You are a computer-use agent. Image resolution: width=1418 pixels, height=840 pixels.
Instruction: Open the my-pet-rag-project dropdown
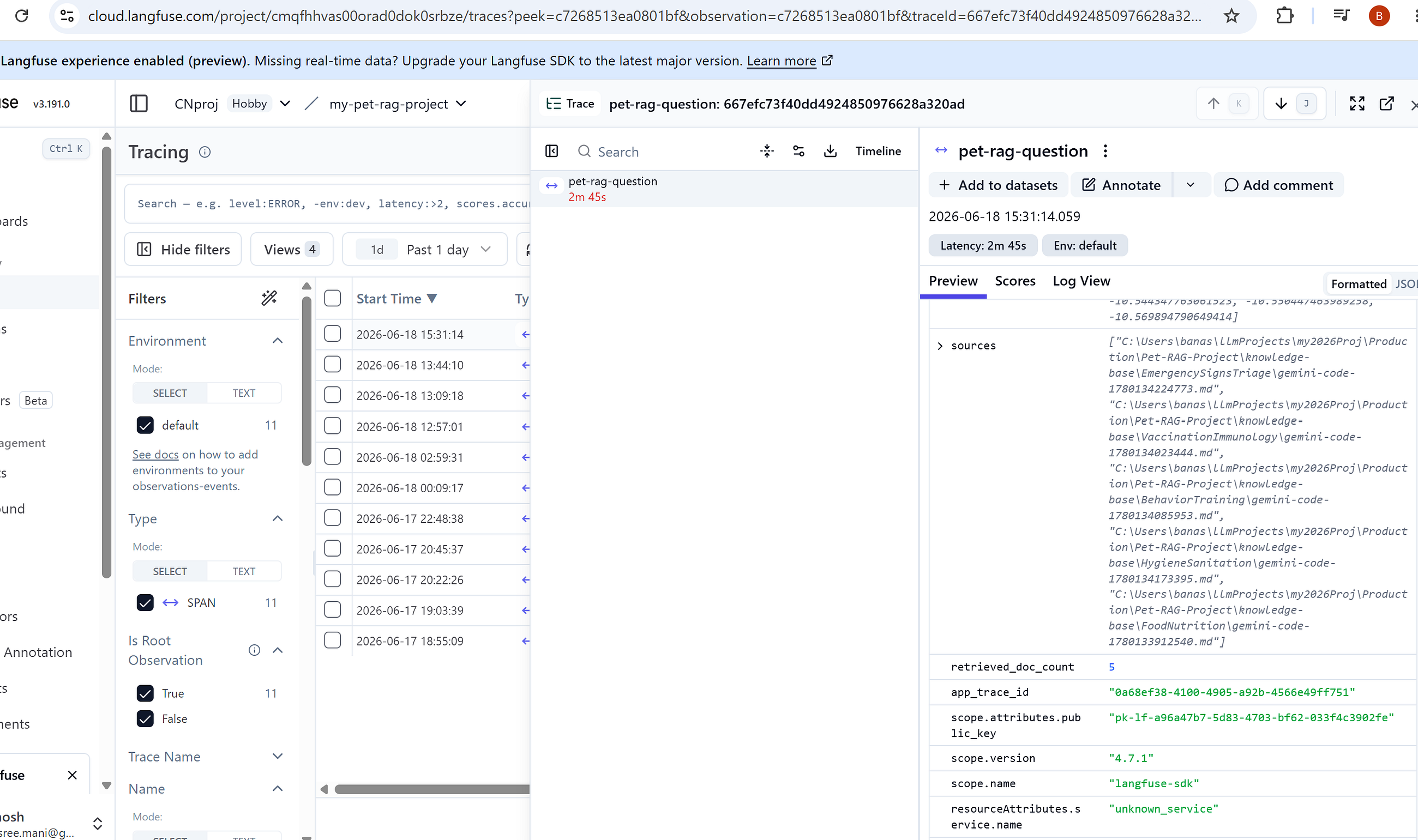click(461, 104)
